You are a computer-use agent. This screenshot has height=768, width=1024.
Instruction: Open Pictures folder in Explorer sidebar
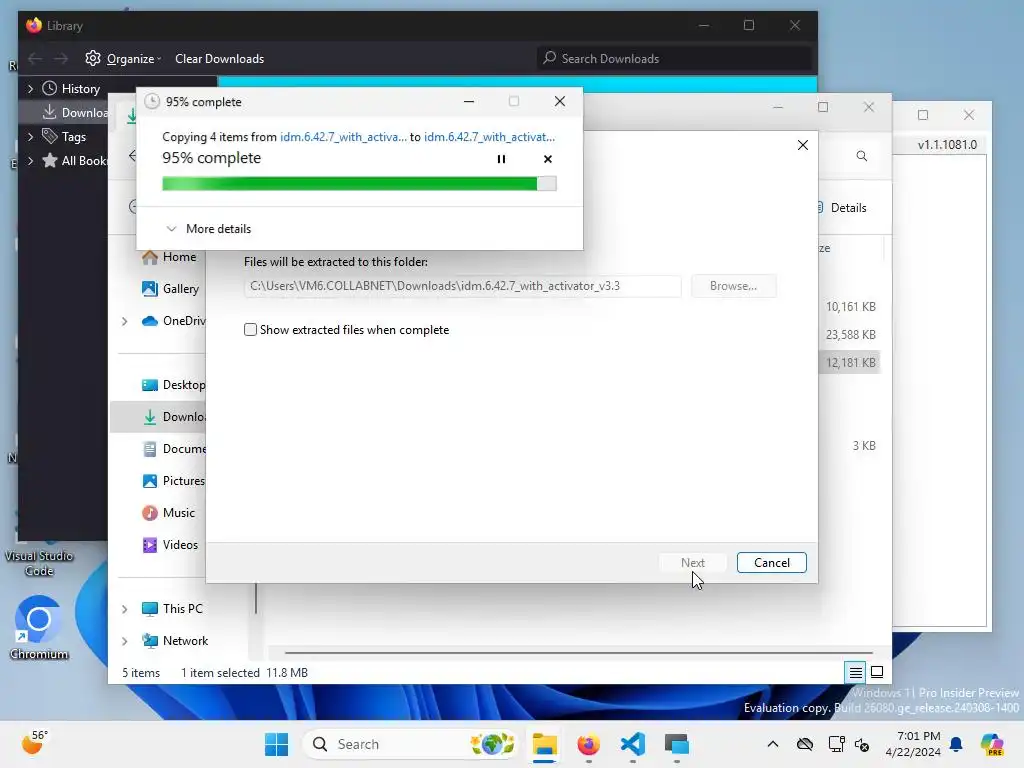pos(173,481)
